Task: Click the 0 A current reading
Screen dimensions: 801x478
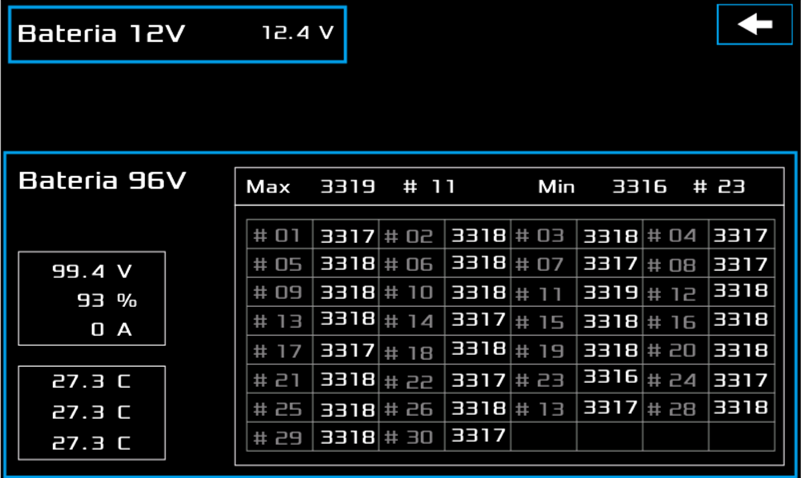Action: (x=111, y=329)
